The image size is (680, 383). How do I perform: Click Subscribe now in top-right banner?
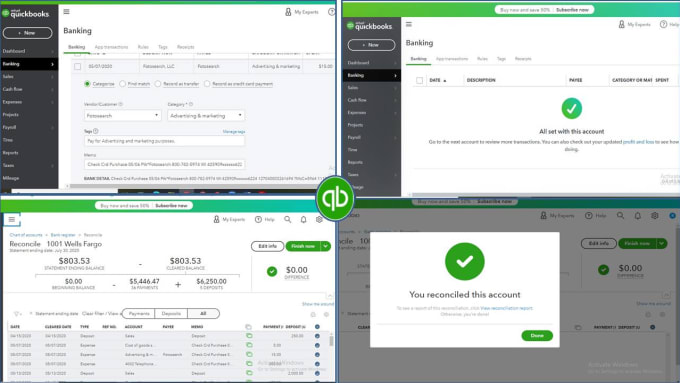[x=572, y=10]
